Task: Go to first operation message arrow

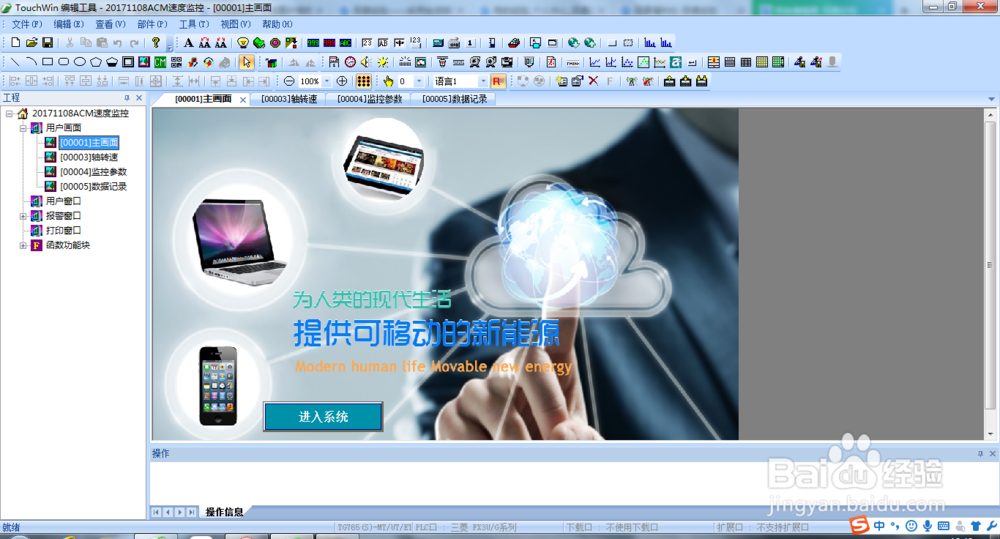Action: [x=156, y=512]
